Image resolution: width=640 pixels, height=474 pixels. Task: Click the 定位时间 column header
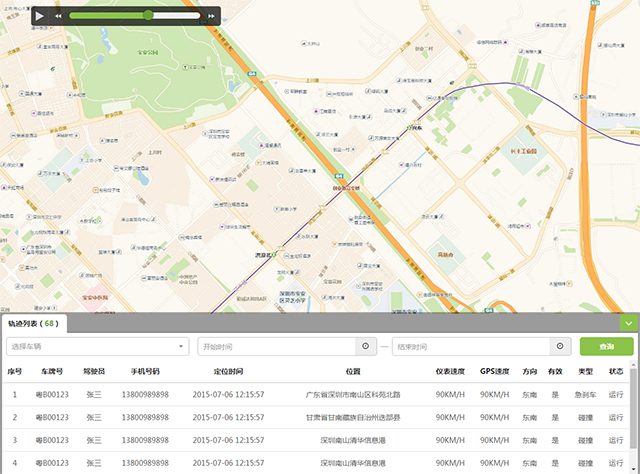[x=228, y=371]
